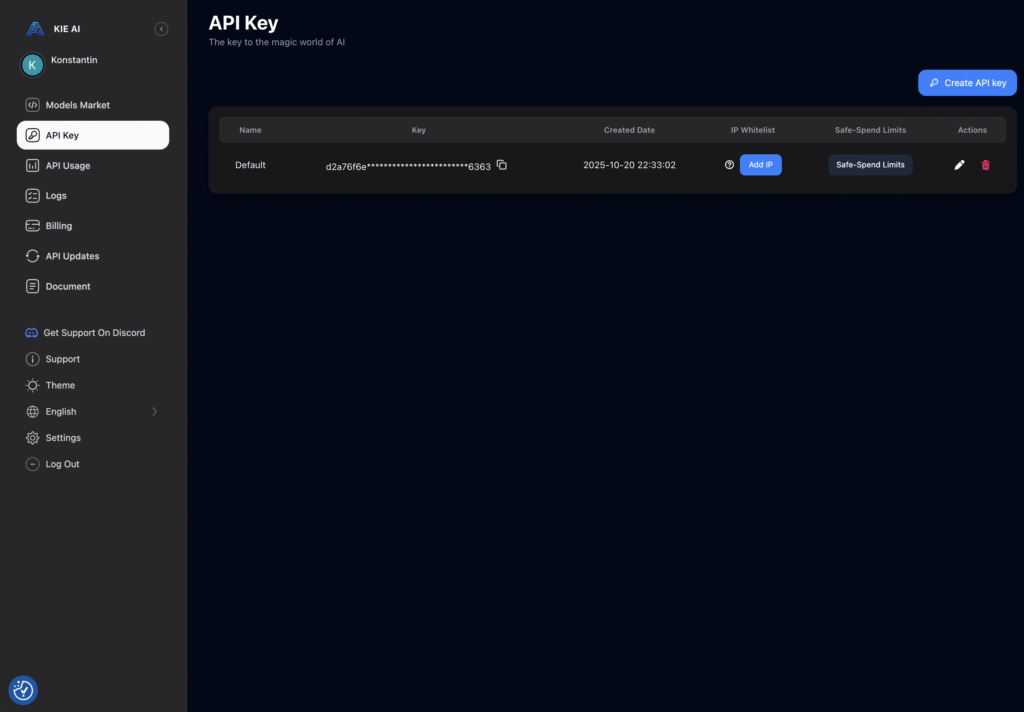
Task: Open the cookie consent badge icon
Action: coord(23,690)
